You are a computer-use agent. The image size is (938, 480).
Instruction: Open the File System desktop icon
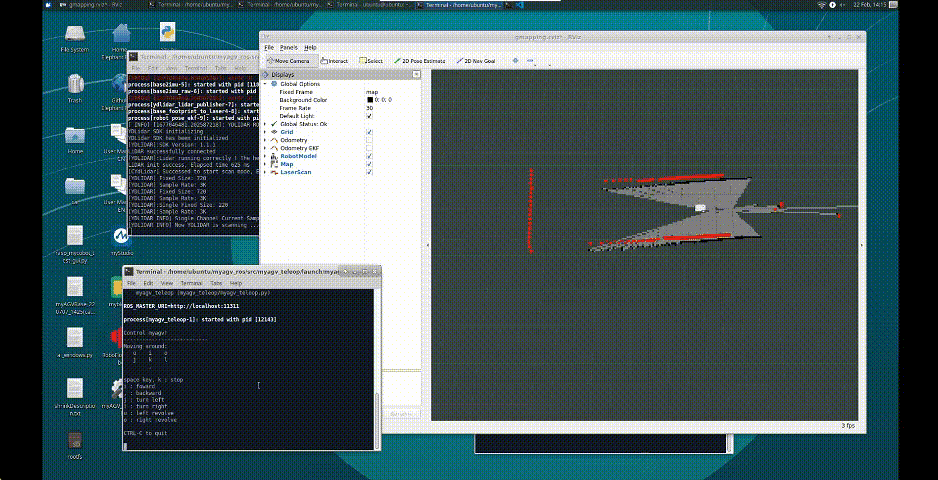(x=75, y=35)
